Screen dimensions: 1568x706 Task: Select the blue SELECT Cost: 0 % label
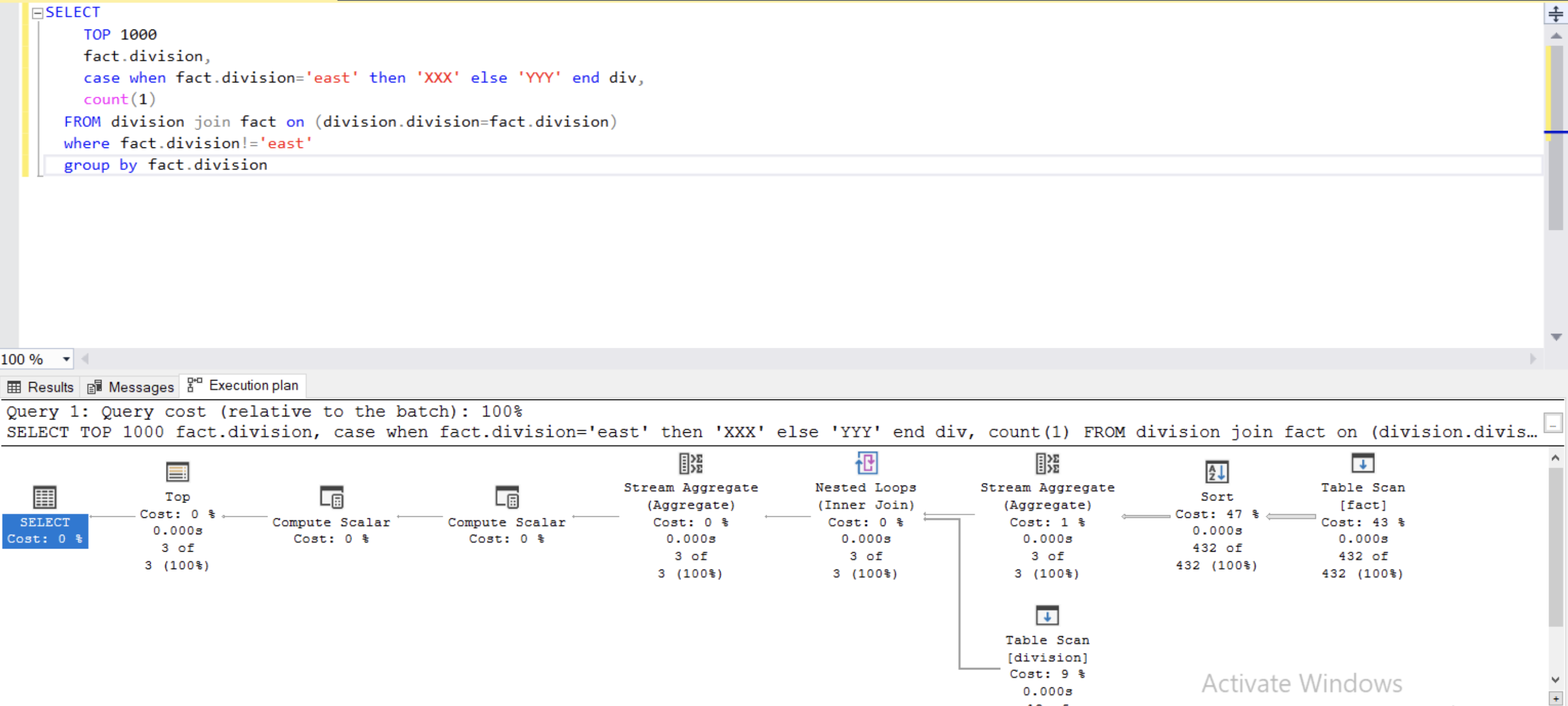point(45,531)
